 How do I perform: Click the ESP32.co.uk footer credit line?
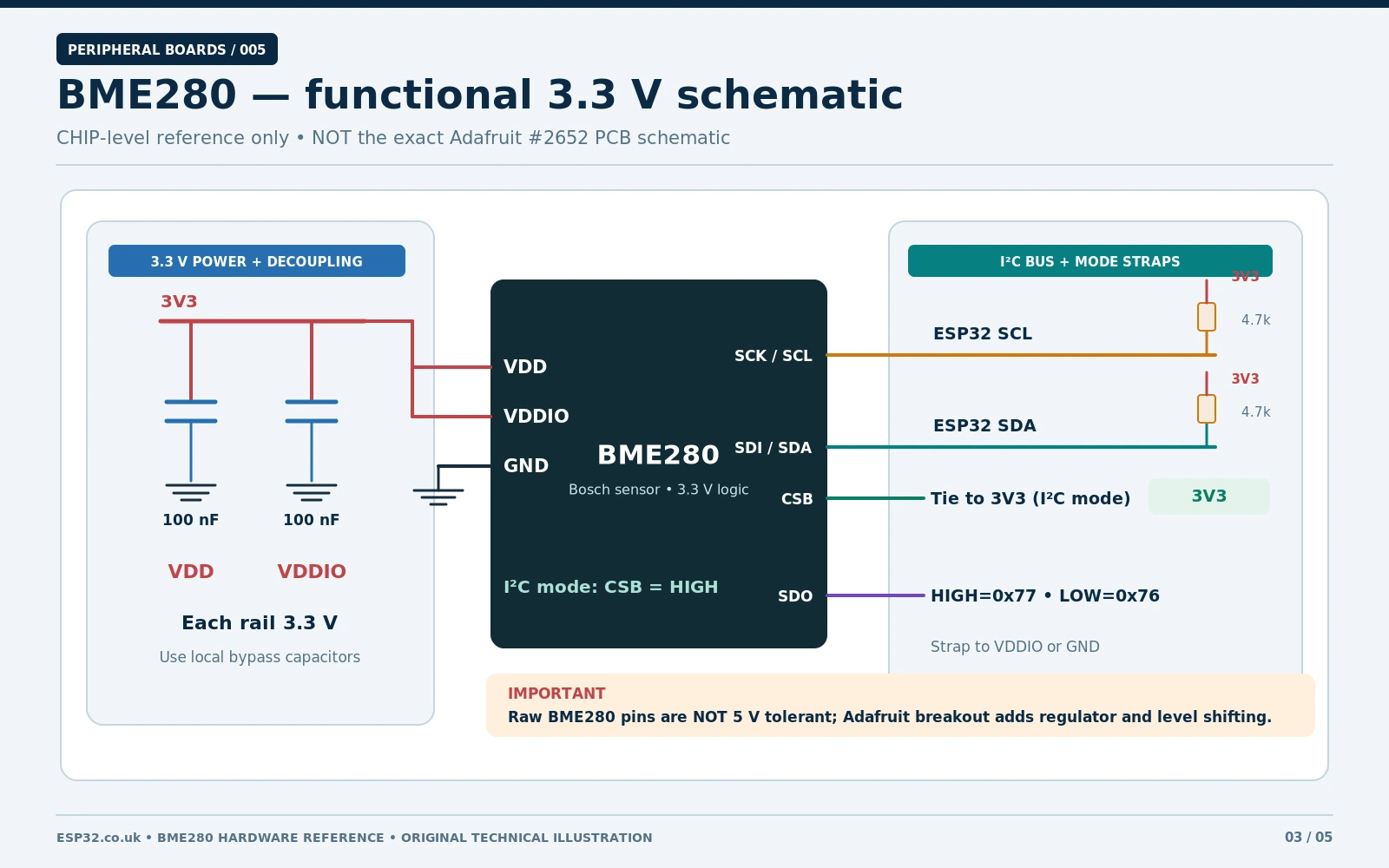(x=354, y=838)
